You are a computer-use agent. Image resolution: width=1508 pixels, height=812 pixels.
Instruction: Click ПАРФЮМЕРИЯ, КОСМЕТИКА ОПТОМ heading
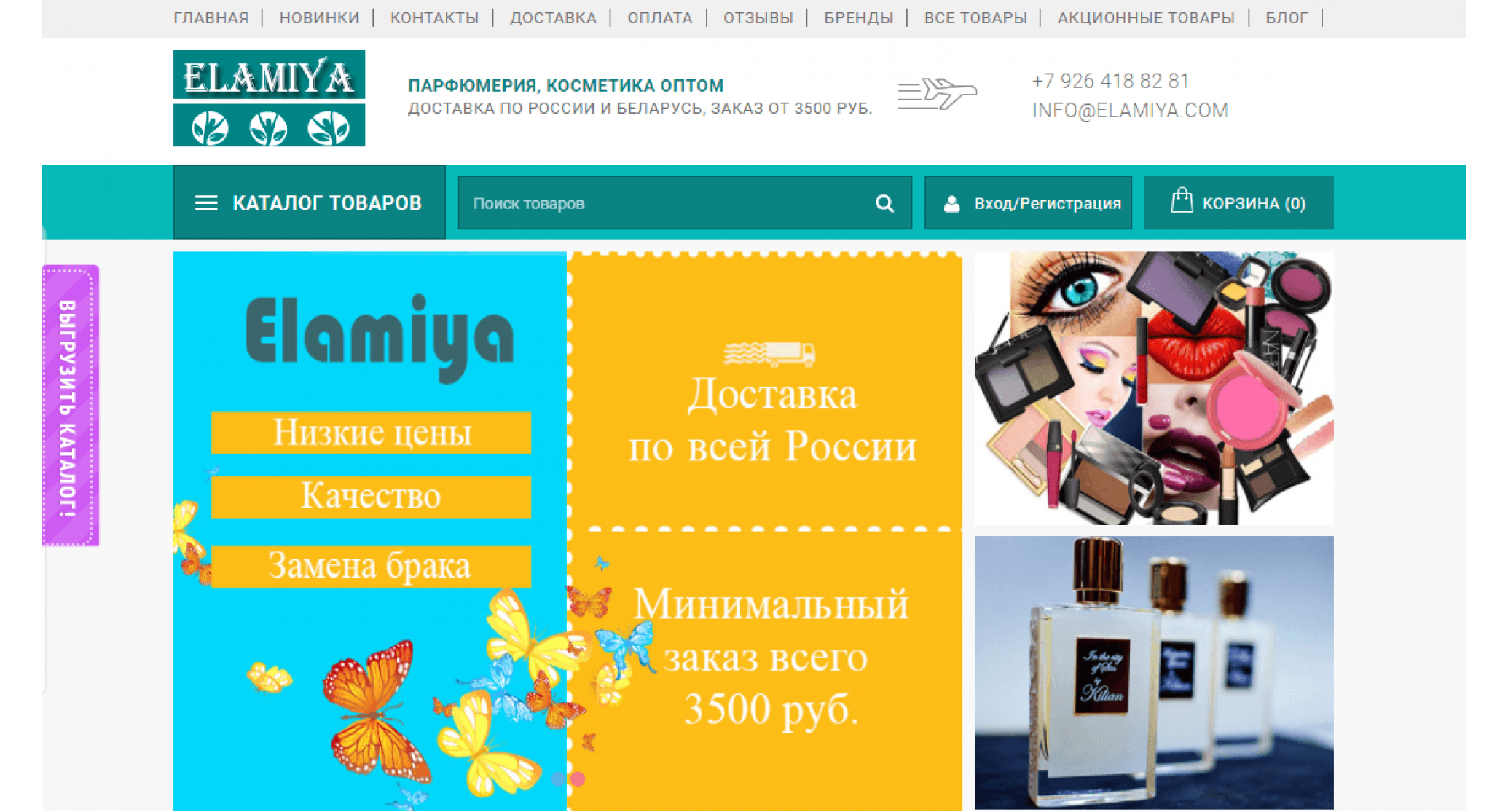click(566, 85)
